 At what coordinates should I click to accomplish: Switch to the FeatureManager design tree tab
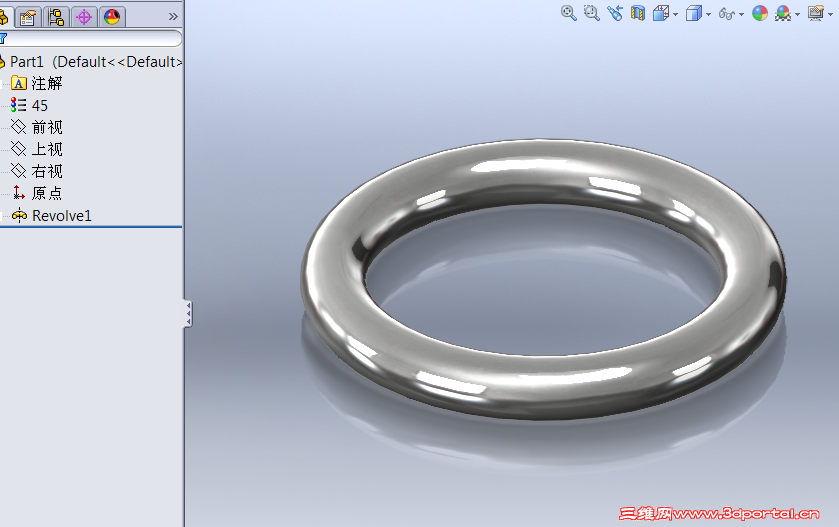[5, 17]
